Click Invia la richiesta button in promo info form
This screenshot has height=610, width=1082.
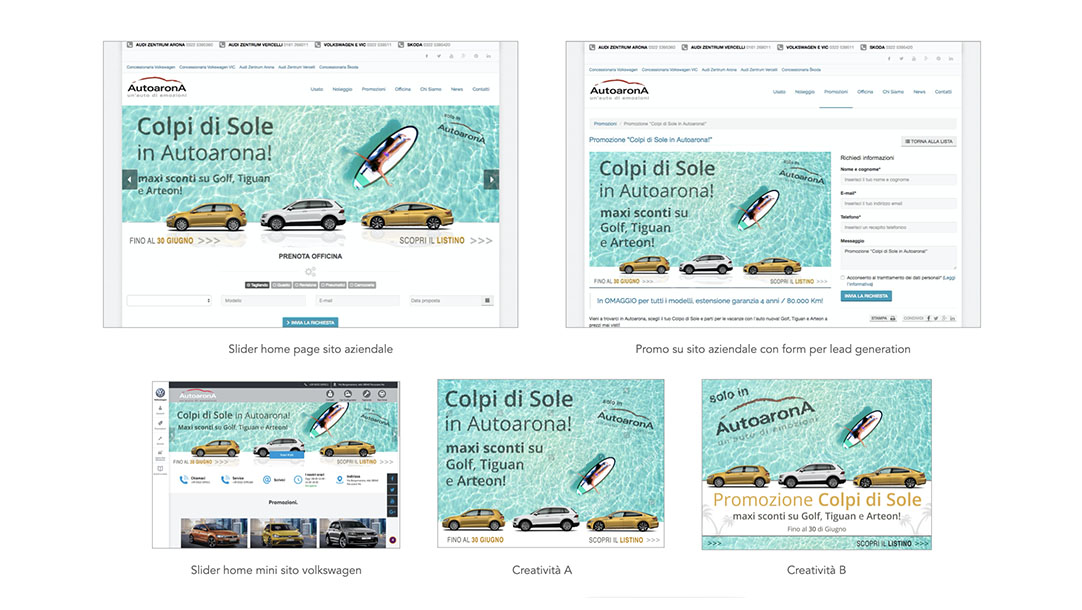coord(866,295)
